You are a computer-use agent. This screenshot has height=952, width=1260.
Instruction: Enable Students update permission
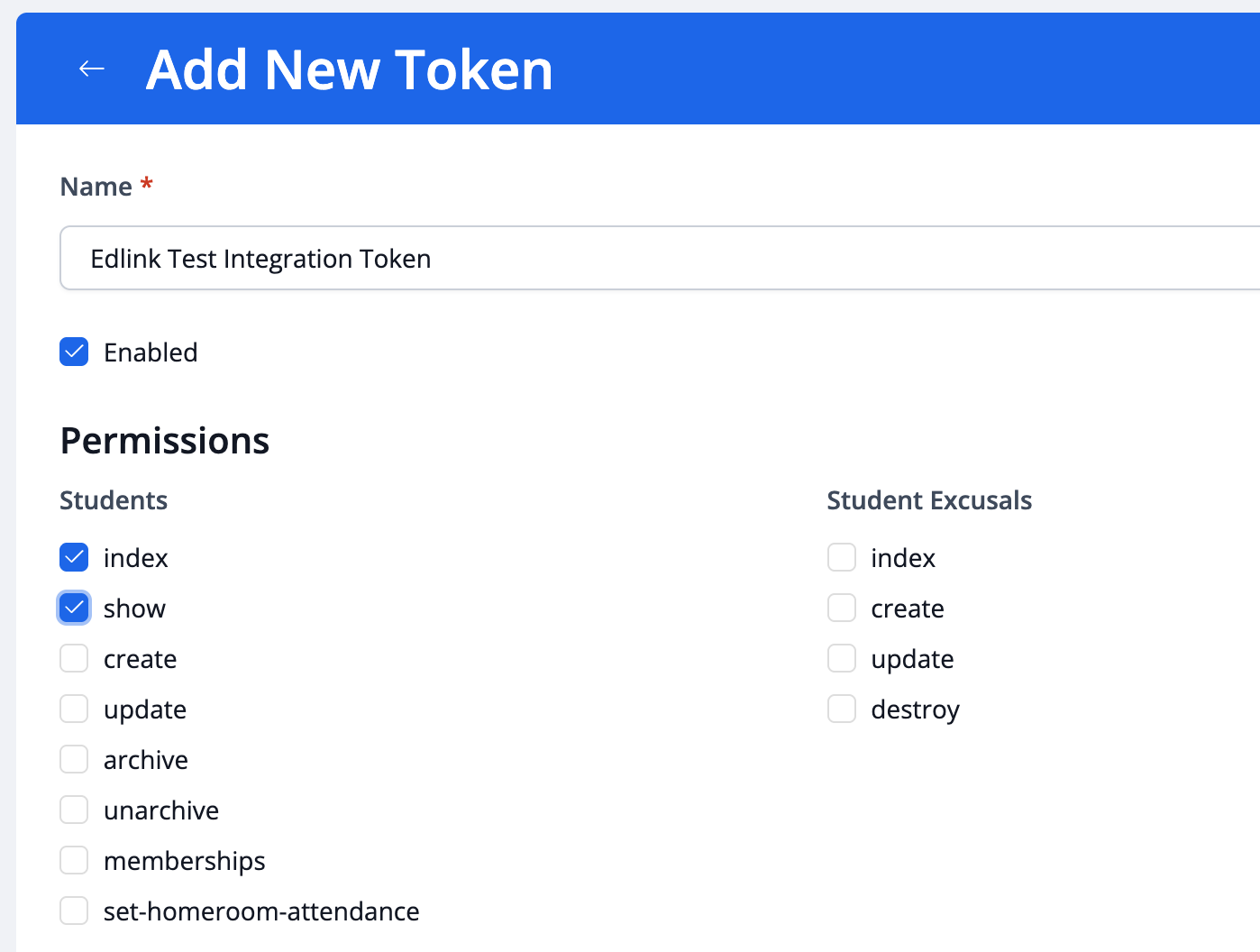[x=74, y=709]
